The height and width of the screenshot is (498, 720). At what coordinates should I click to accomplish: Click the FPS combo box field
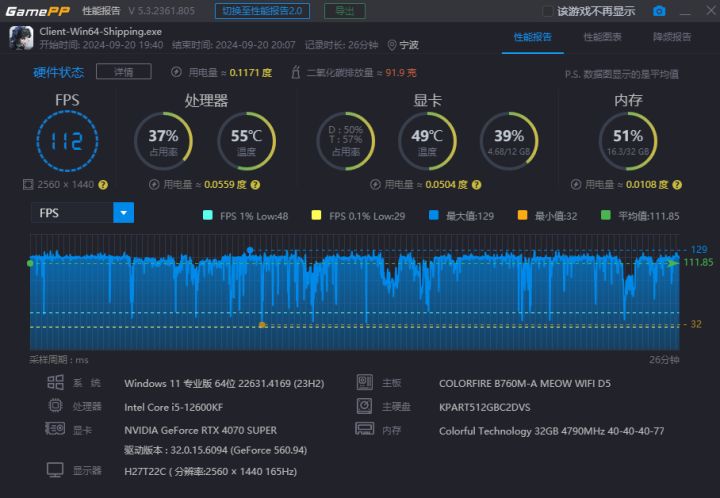click(x=82, y=213)
